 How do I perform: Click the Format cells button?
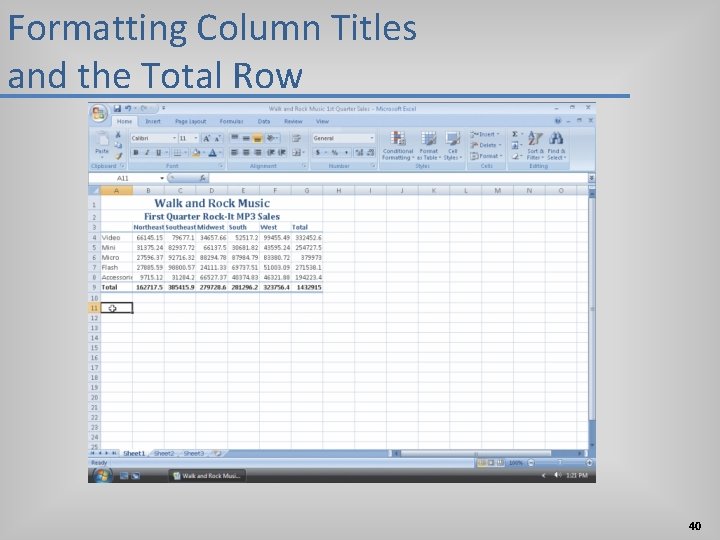486,156
